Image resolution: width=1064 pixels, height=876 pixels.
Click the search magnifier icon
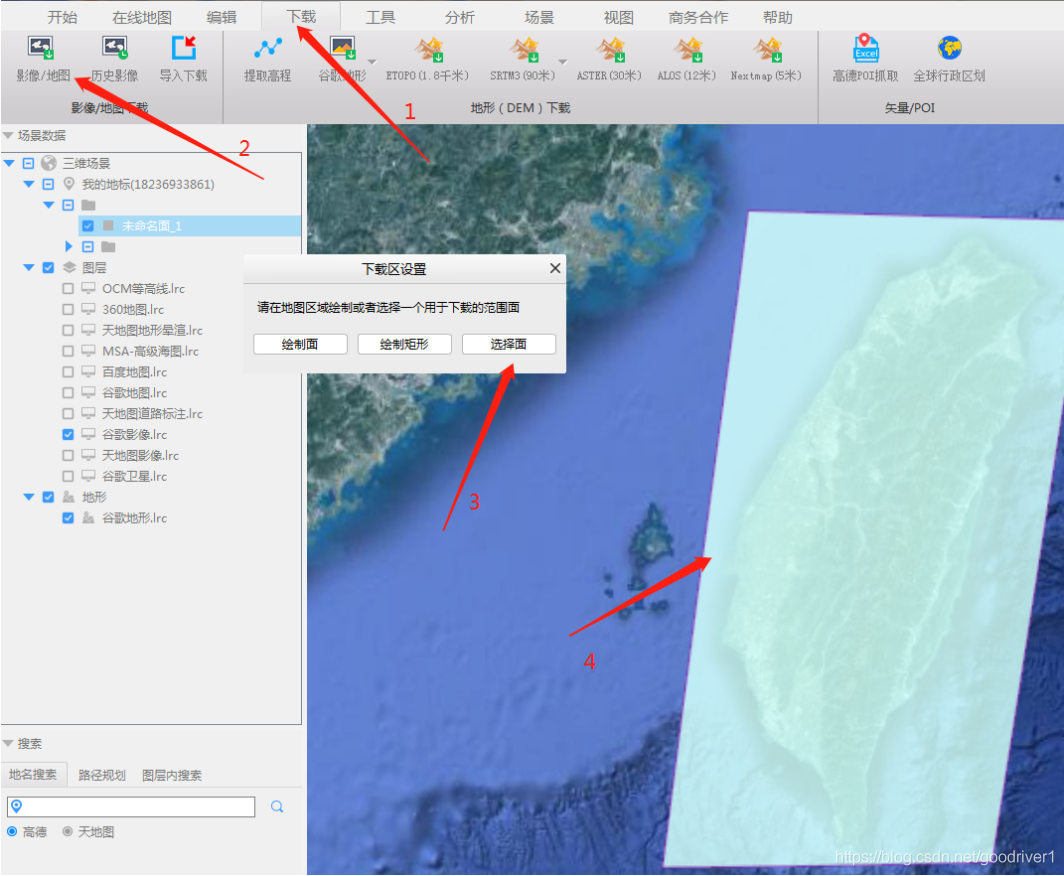tap(277, 806)
